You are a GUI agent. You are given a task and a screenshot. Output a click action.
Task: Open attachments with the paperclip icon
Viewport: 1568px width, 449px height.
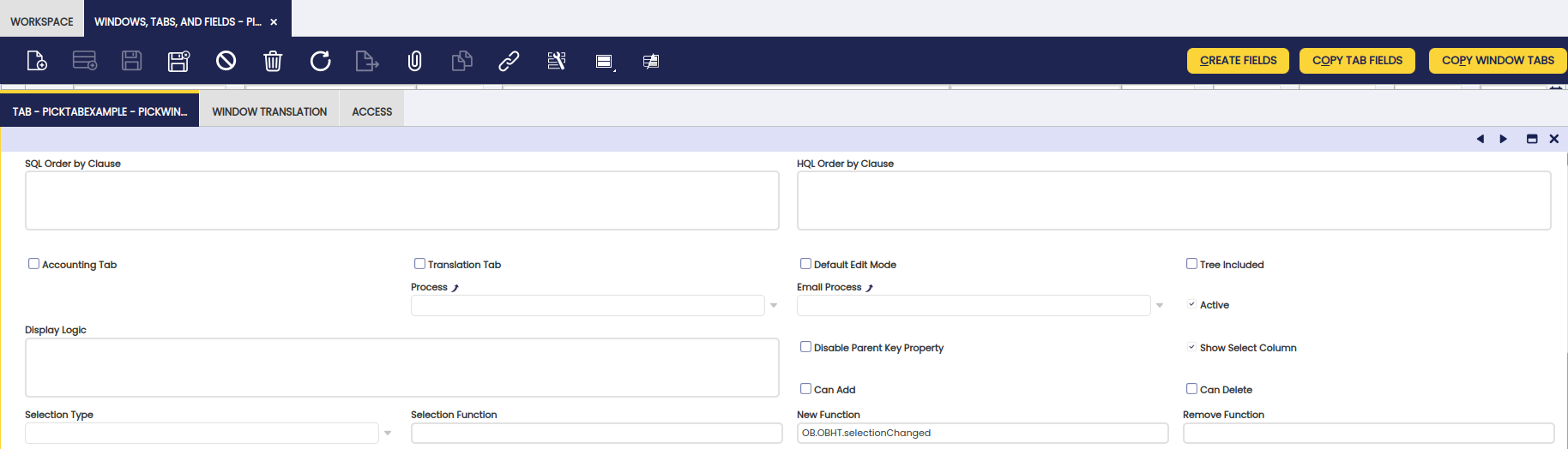(x=414, y=61)
